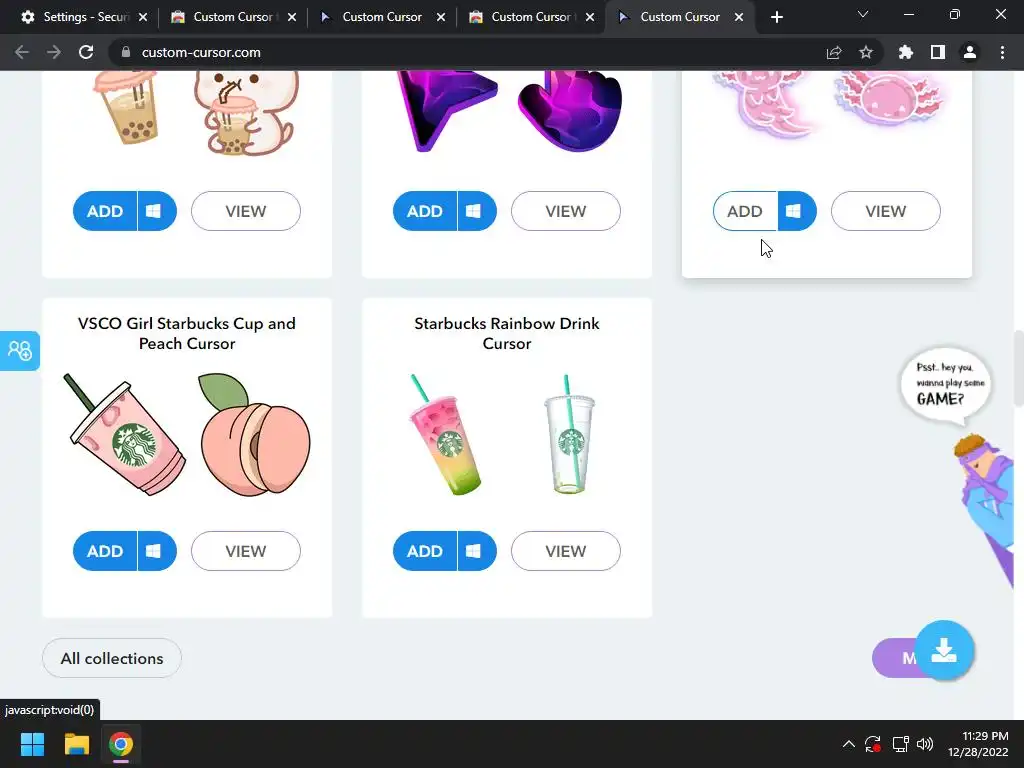Select the empty Starbucks cup pointer image

(x=569, y=435)
